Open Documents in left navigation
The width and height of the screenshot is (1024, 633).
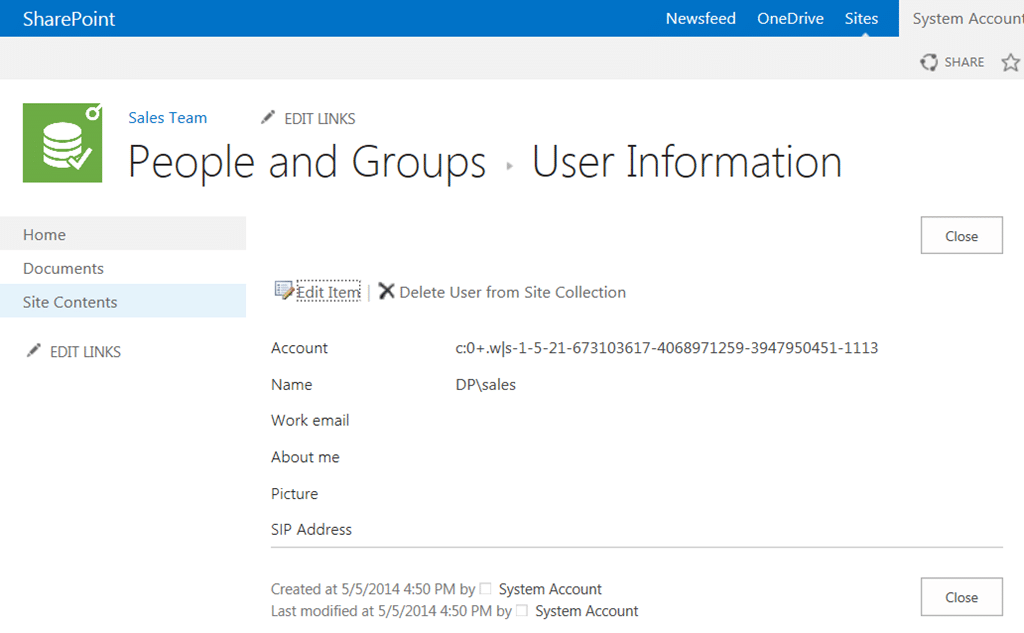coord(123,268)
